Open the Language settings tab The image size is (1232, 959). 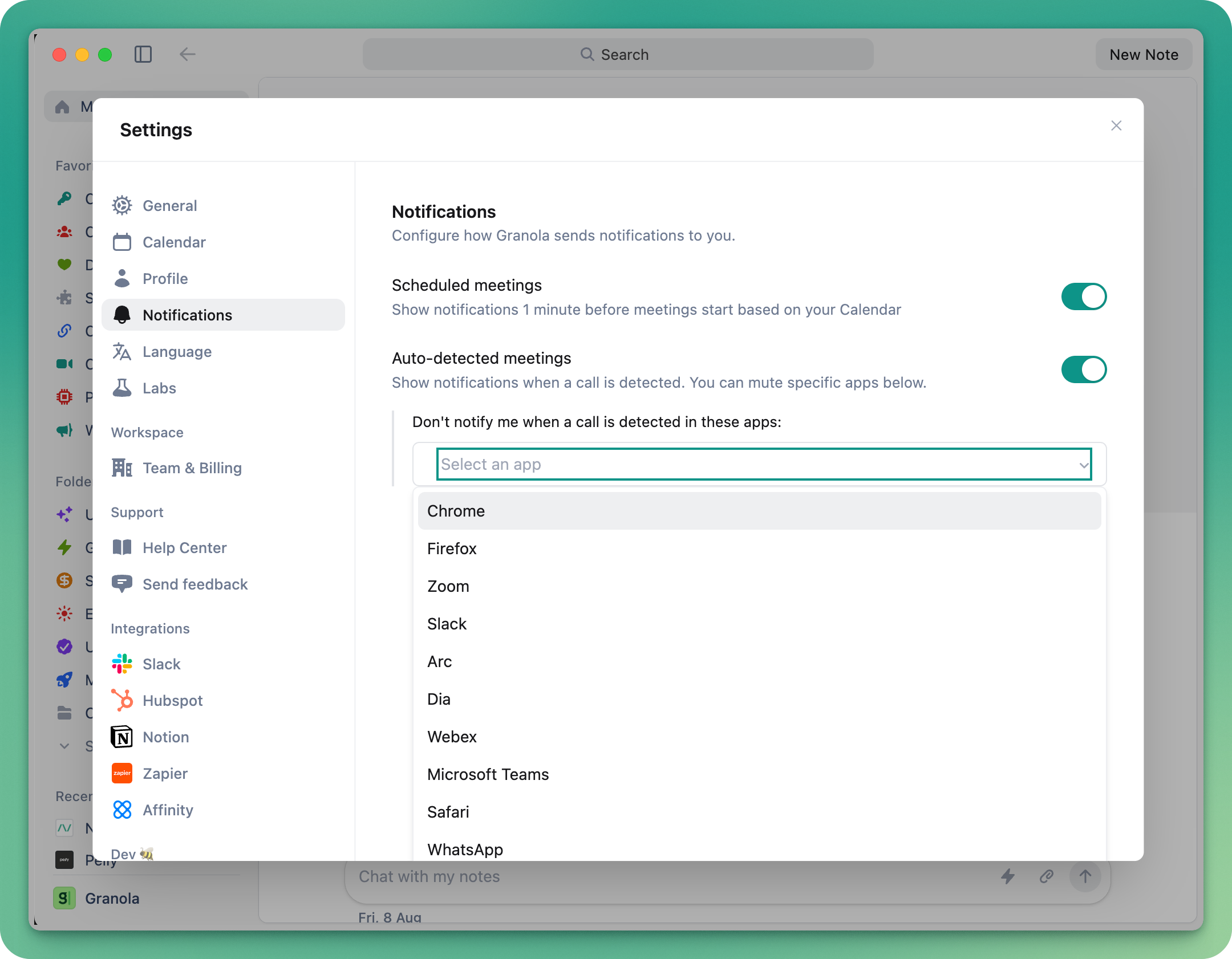(x=223, y=351)
